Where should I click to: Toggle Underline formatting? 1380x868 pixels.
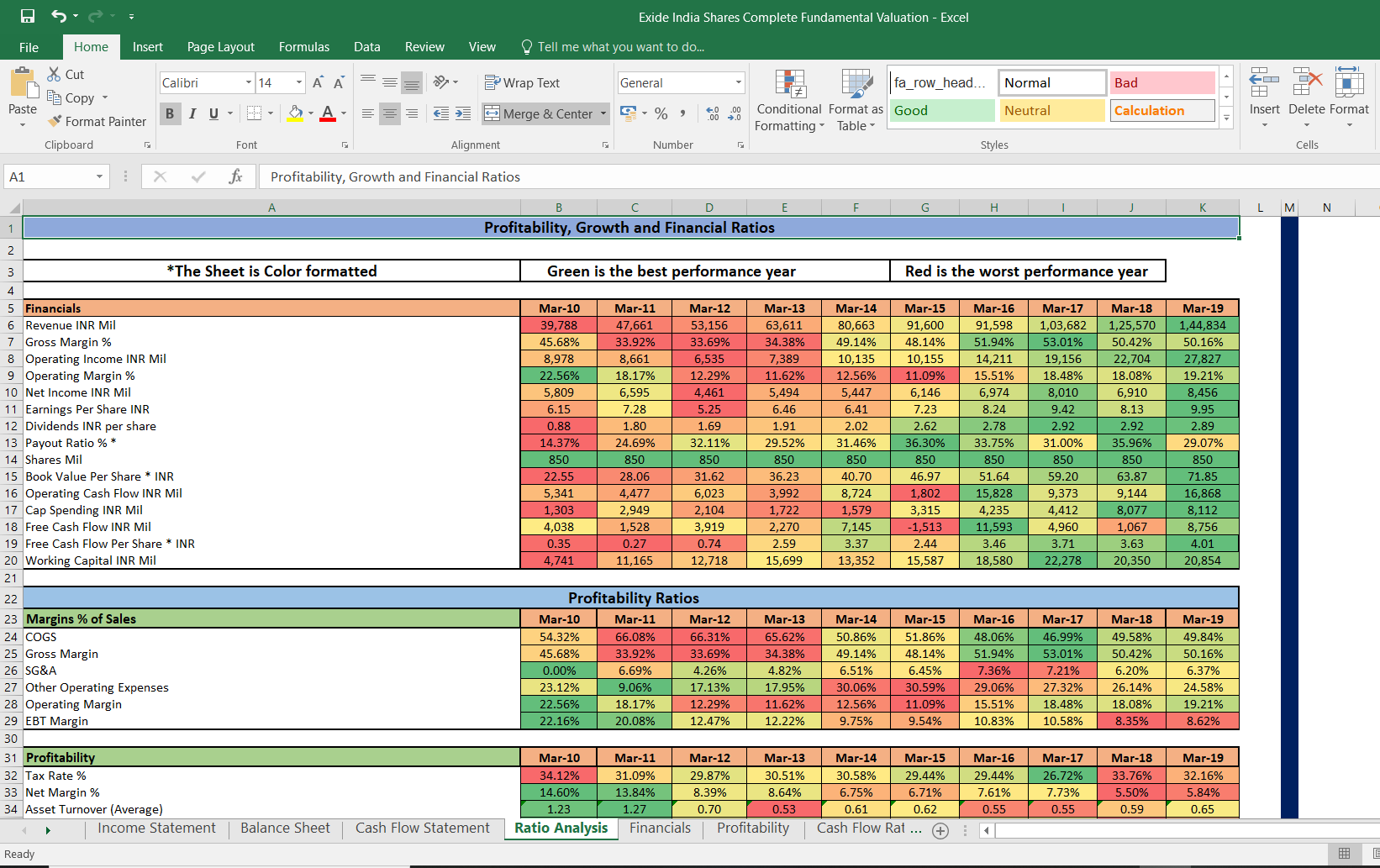pyautogui.click(x=213, y=113)
